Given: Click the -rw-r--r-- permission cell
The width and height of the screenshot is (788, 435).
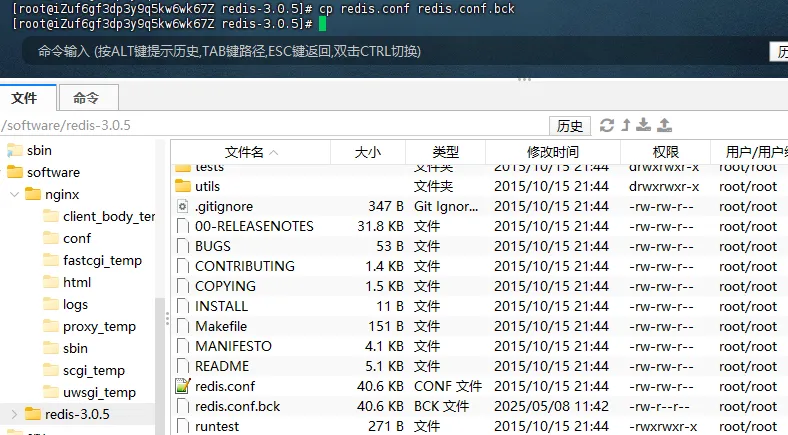Looking at the screenshot, I should coord(659,406).
